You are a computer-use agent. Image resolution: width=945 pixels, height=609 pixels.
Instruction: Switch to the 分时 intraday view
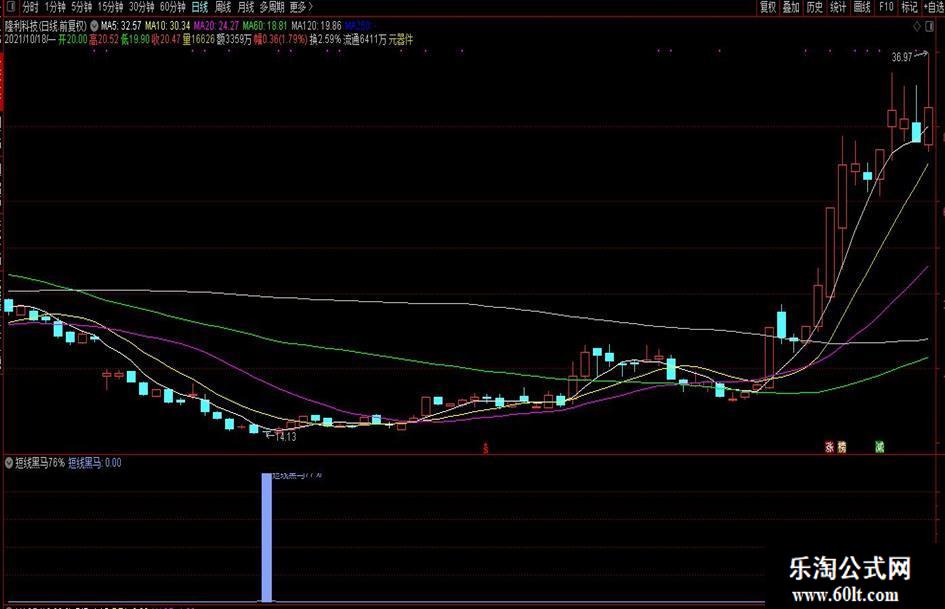(30, 7)
